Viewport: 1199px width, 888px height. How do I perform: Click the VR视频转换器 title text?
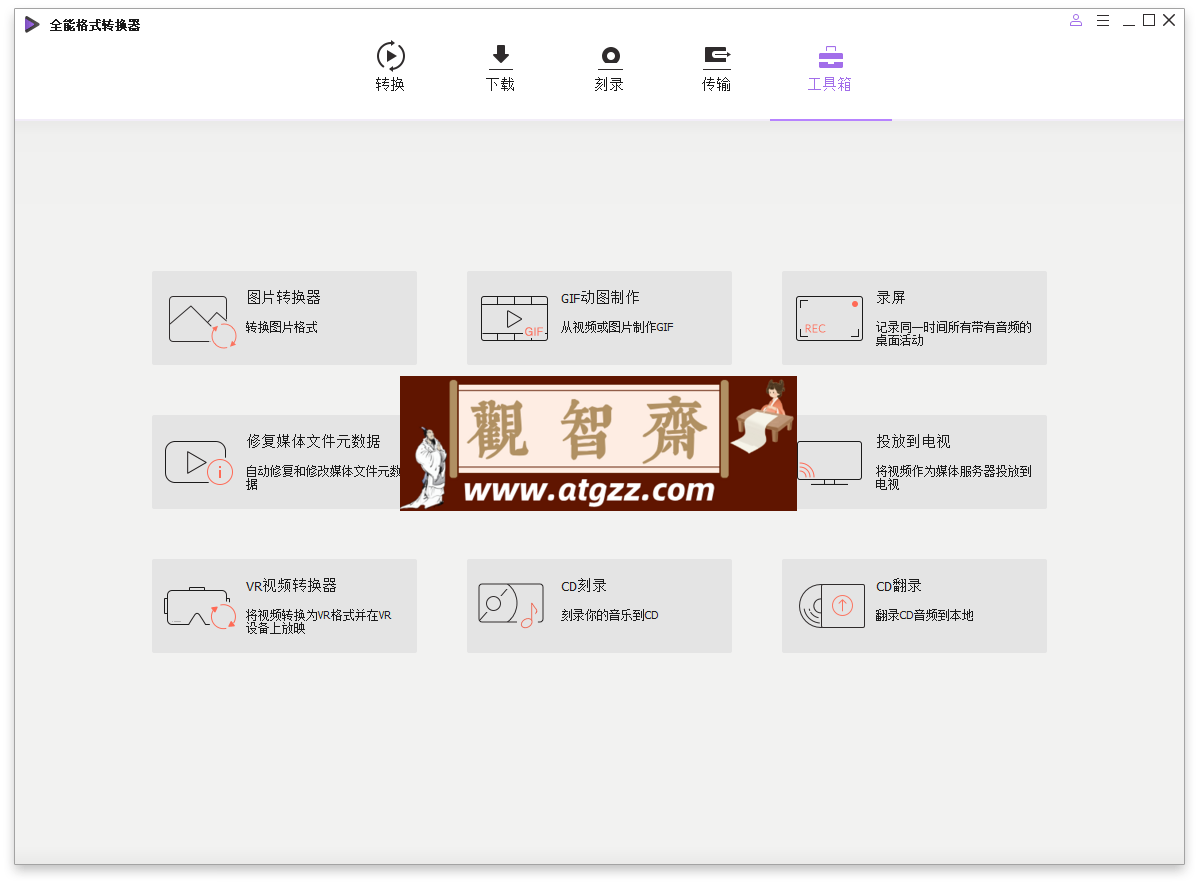pos(291,585)
